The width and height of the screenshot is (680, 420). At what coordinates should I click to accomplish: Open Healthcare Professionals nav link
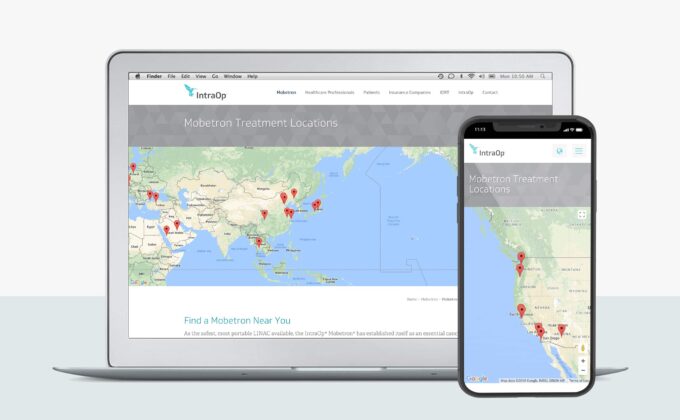[x=330, y=92]
